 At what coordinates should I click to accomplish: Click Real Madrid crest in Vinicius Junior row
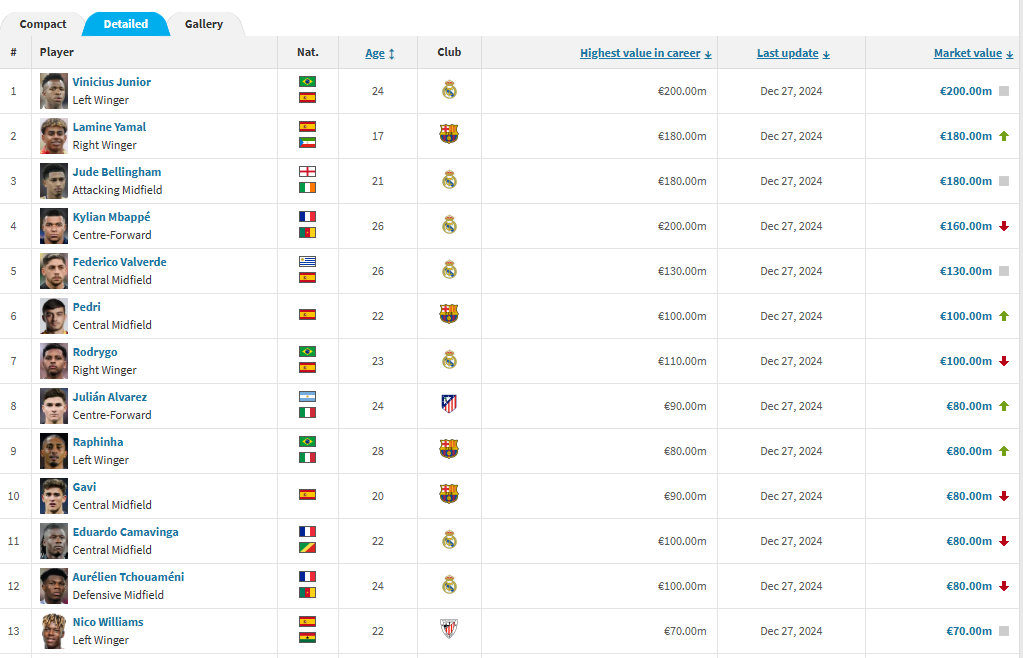[449, 90]
